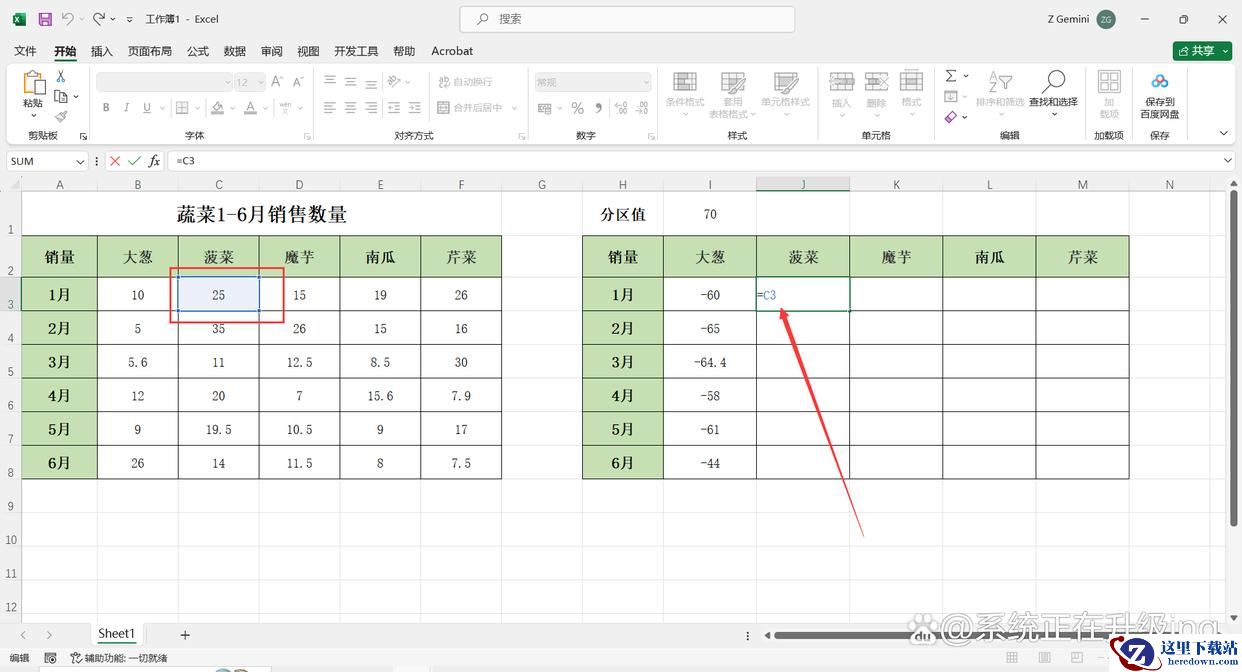Toggle italic formatting
1242x672 pixels.
127,108
